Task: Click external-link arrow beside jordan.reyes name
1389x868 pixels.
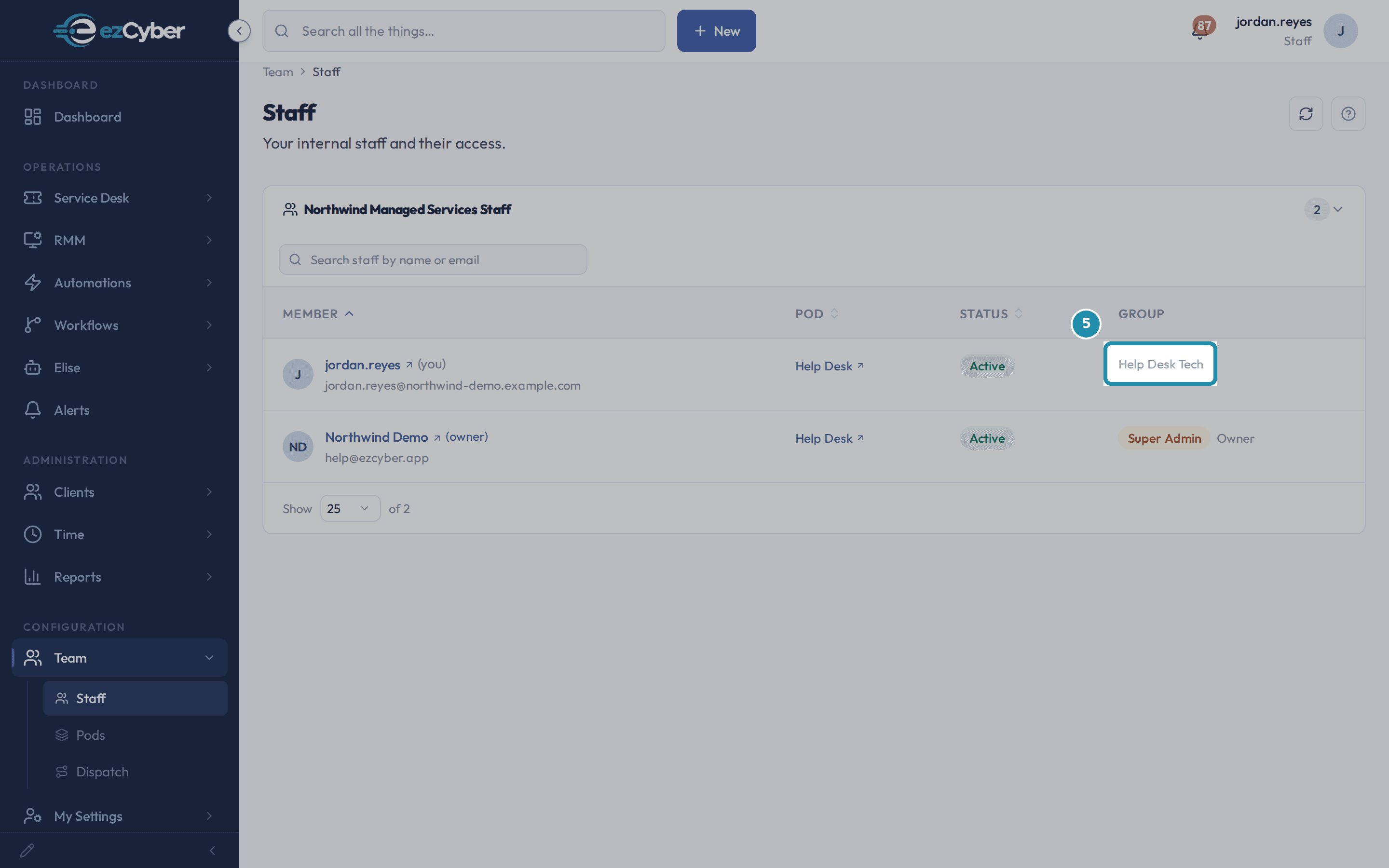Action: (x=409, y=365)
